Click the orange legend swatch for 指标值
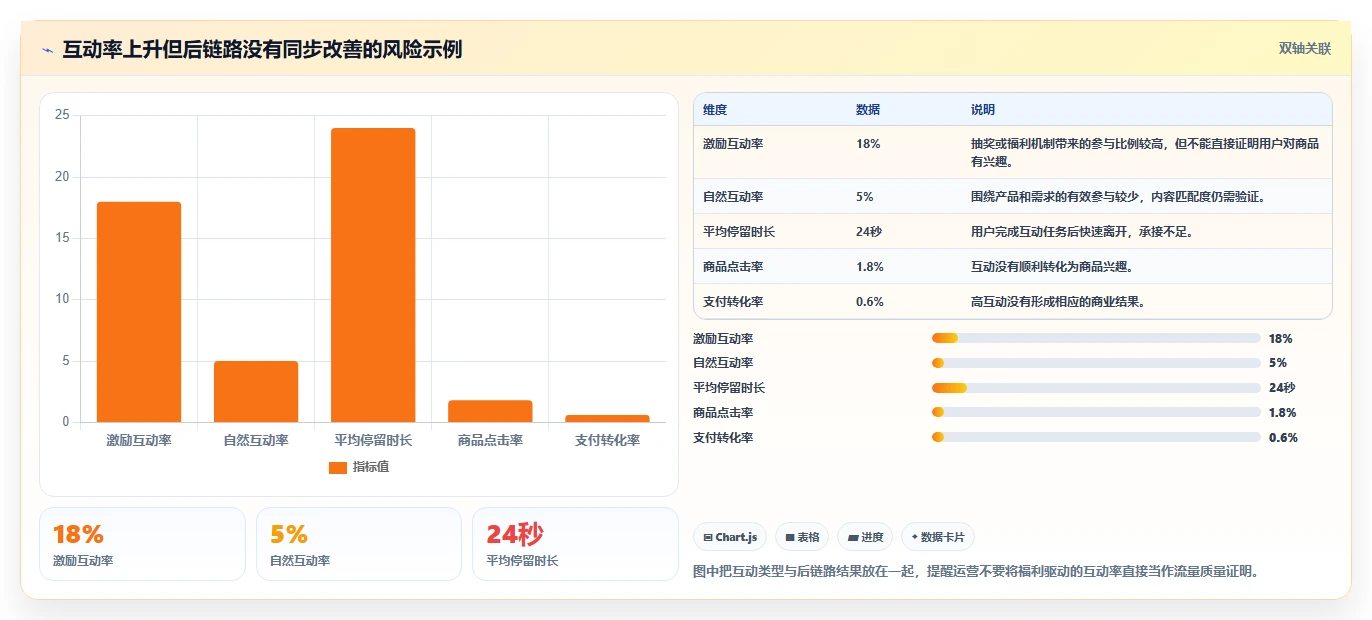This screenshot has height=620, width=1372. pos(338,467)
